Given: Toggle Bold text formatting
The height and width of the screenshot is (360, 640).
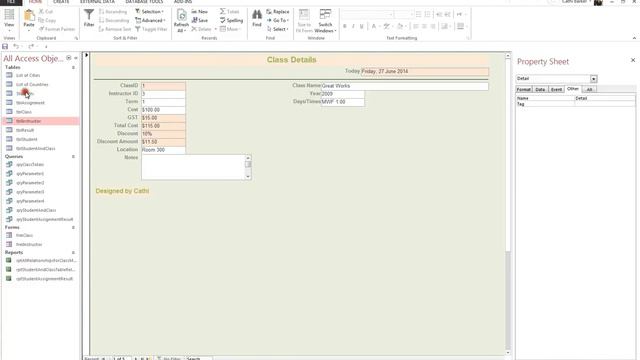Looking at the screenshot, I should point(344,26).
